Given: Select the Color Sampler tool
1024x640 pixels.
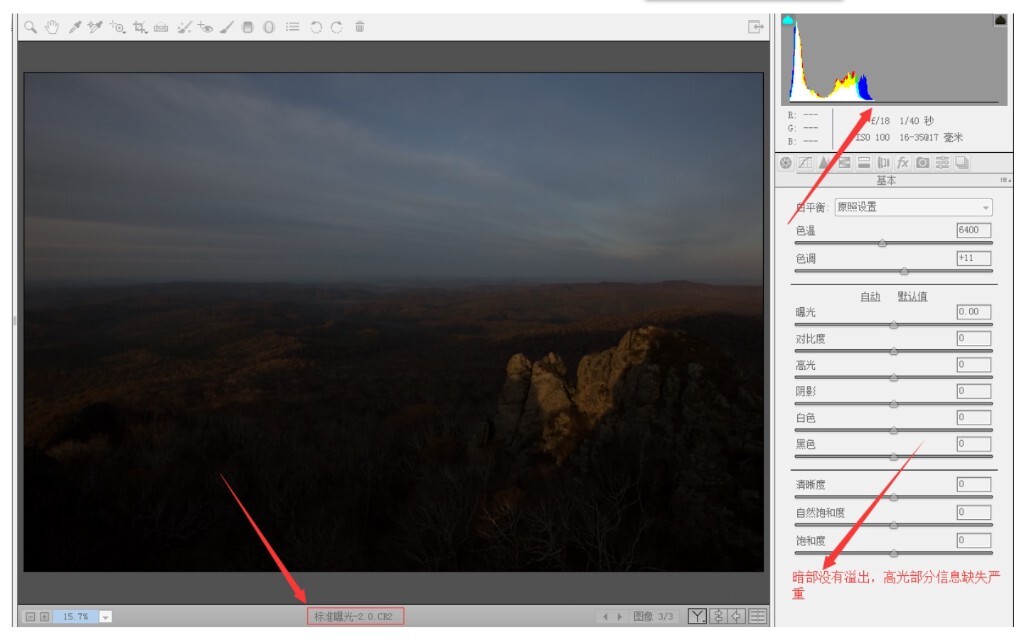Looking at the screenshot, I should (x=95, y=27).
